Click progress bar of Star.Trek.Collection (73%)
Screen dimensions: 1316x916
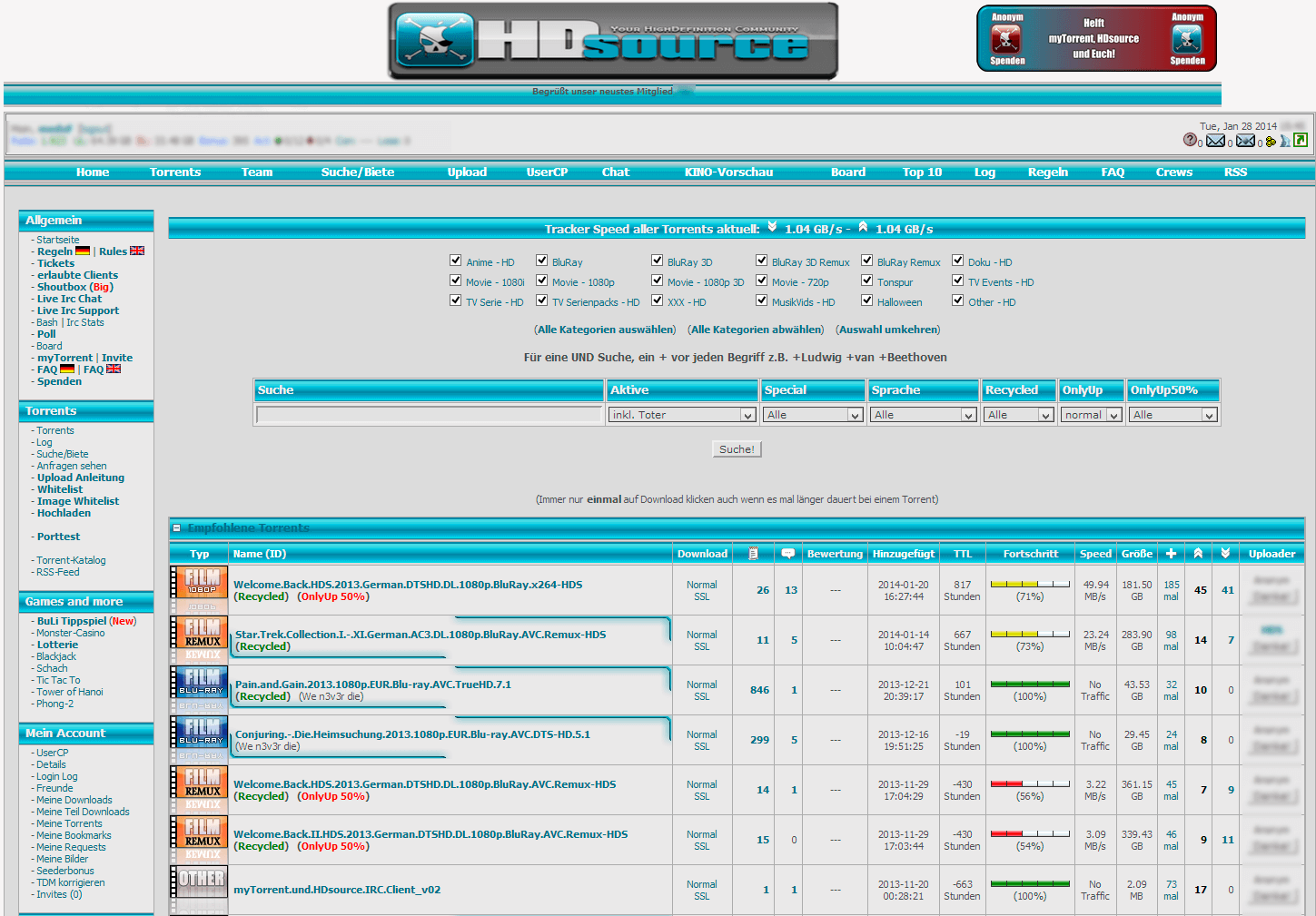click(1030, 634)
